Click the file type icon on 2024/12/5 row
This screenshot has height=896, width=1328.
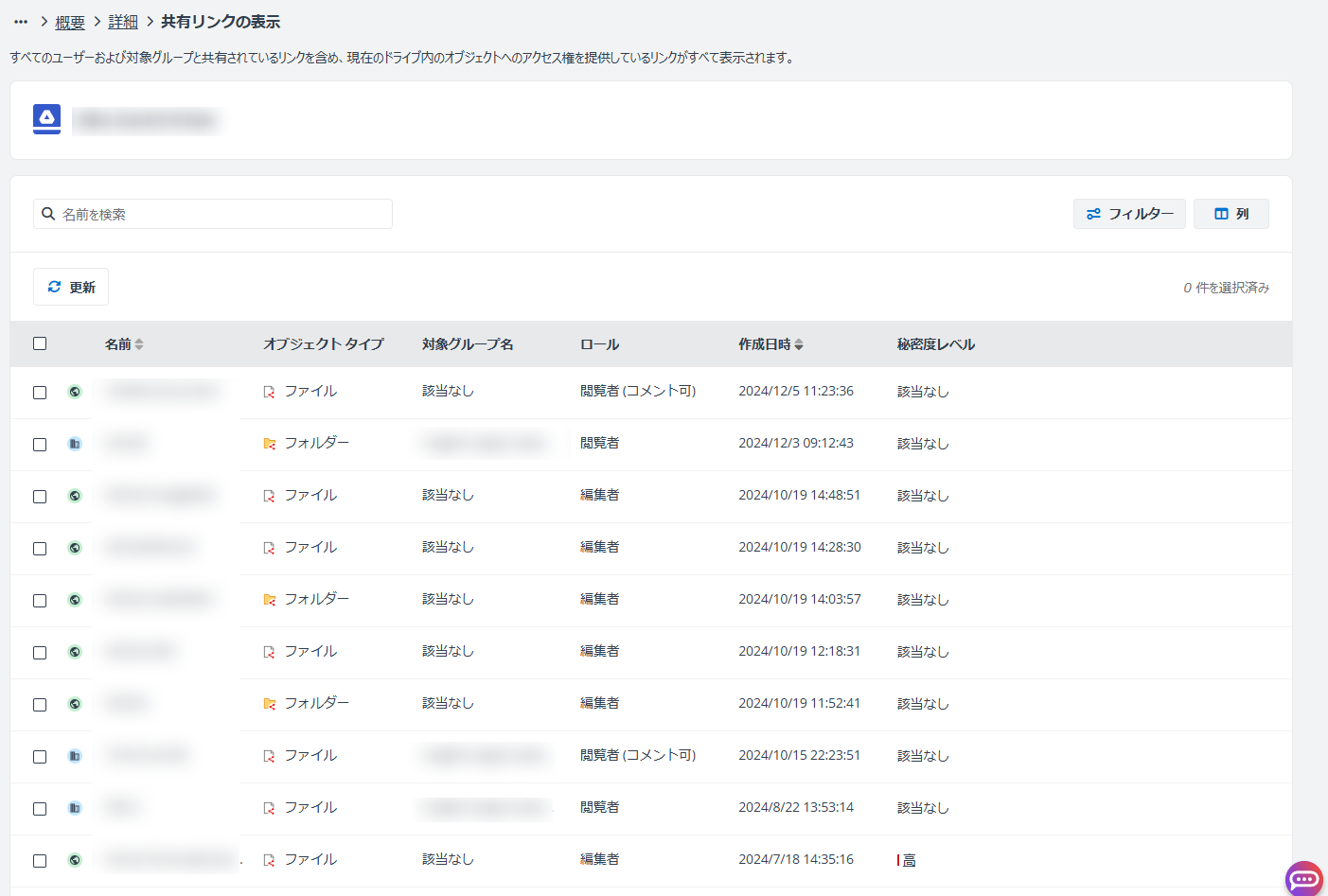270,392
